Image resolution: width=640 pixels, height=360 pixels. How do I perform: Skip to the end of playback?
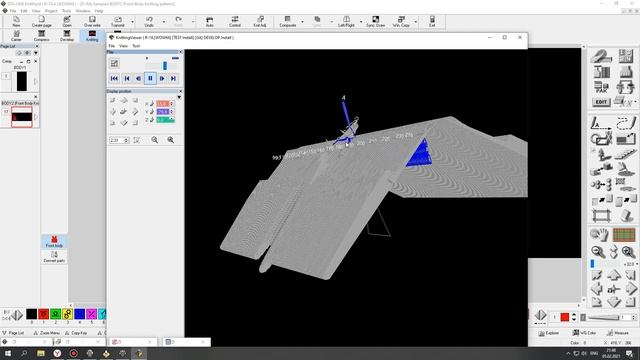tap(173, 78)
